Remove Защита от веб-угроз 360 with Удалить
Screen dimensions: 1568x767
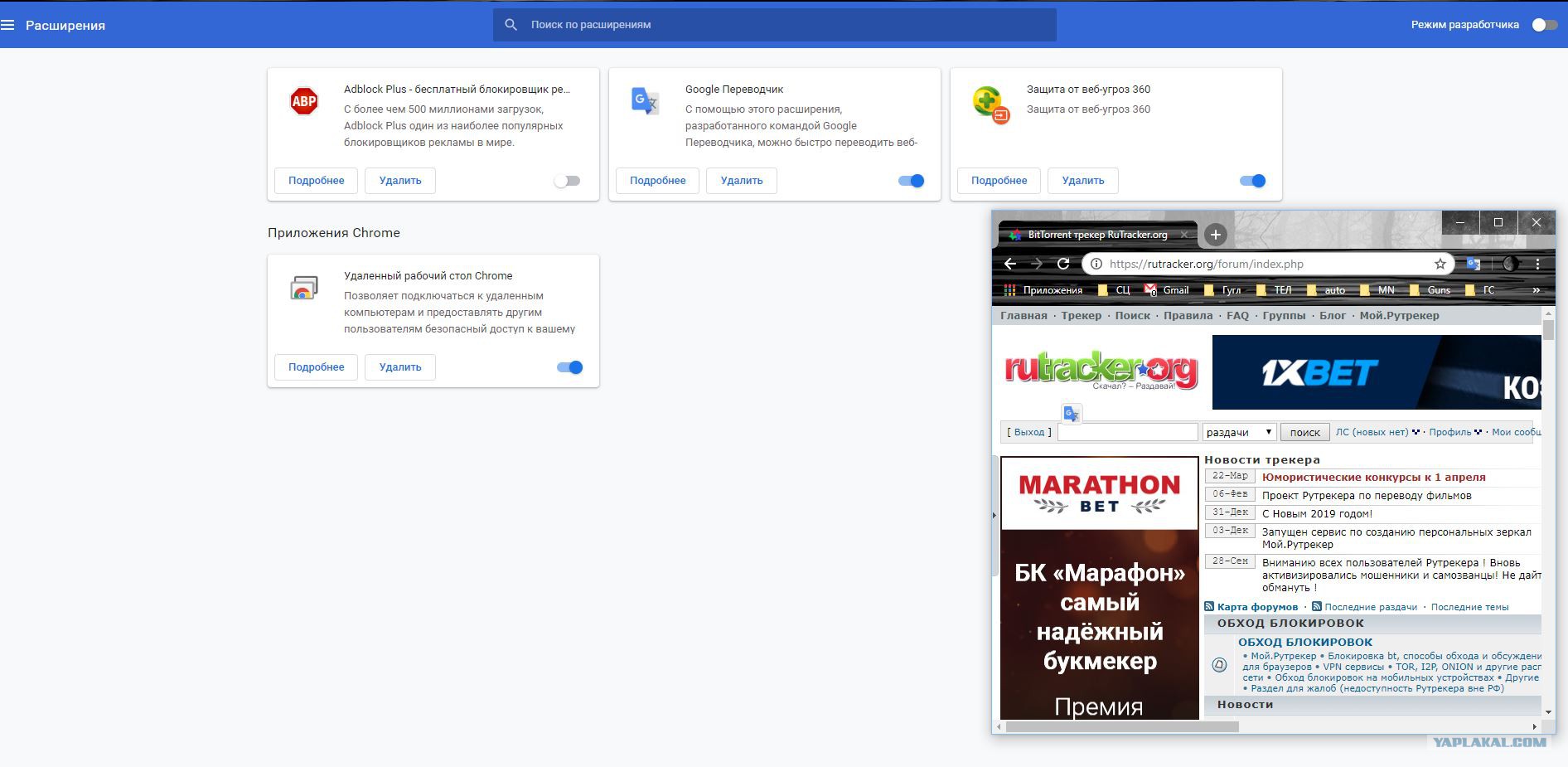click(x=1083, y=181)
